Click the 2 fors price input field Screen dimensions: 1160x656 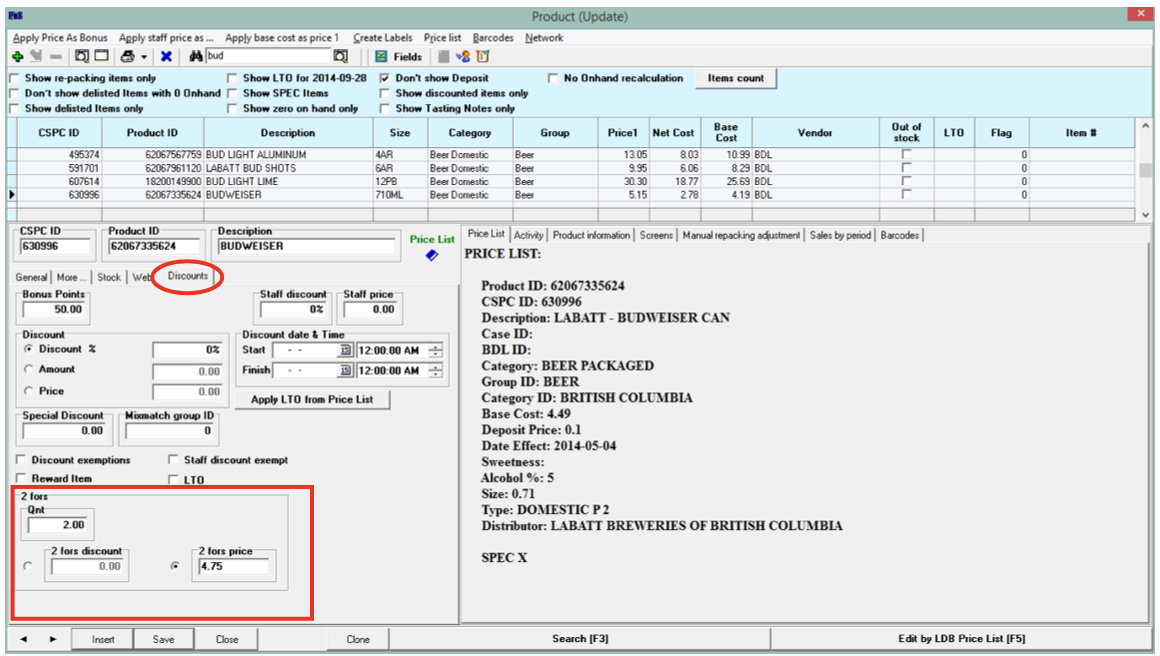pyautogui.click(x=232, y=567)
